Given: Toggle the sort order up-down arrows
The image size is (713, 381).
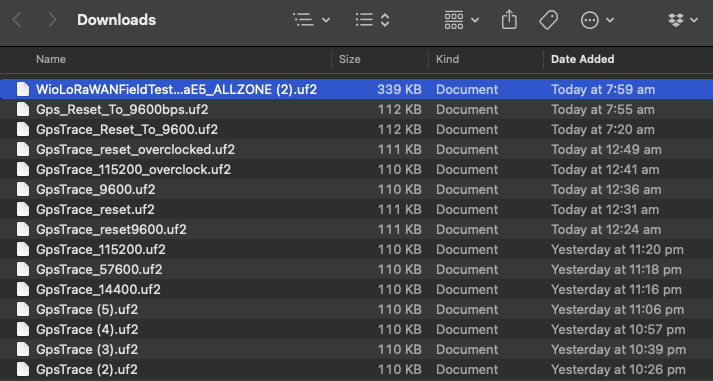Looking at the screenshot, I should 385,20.
